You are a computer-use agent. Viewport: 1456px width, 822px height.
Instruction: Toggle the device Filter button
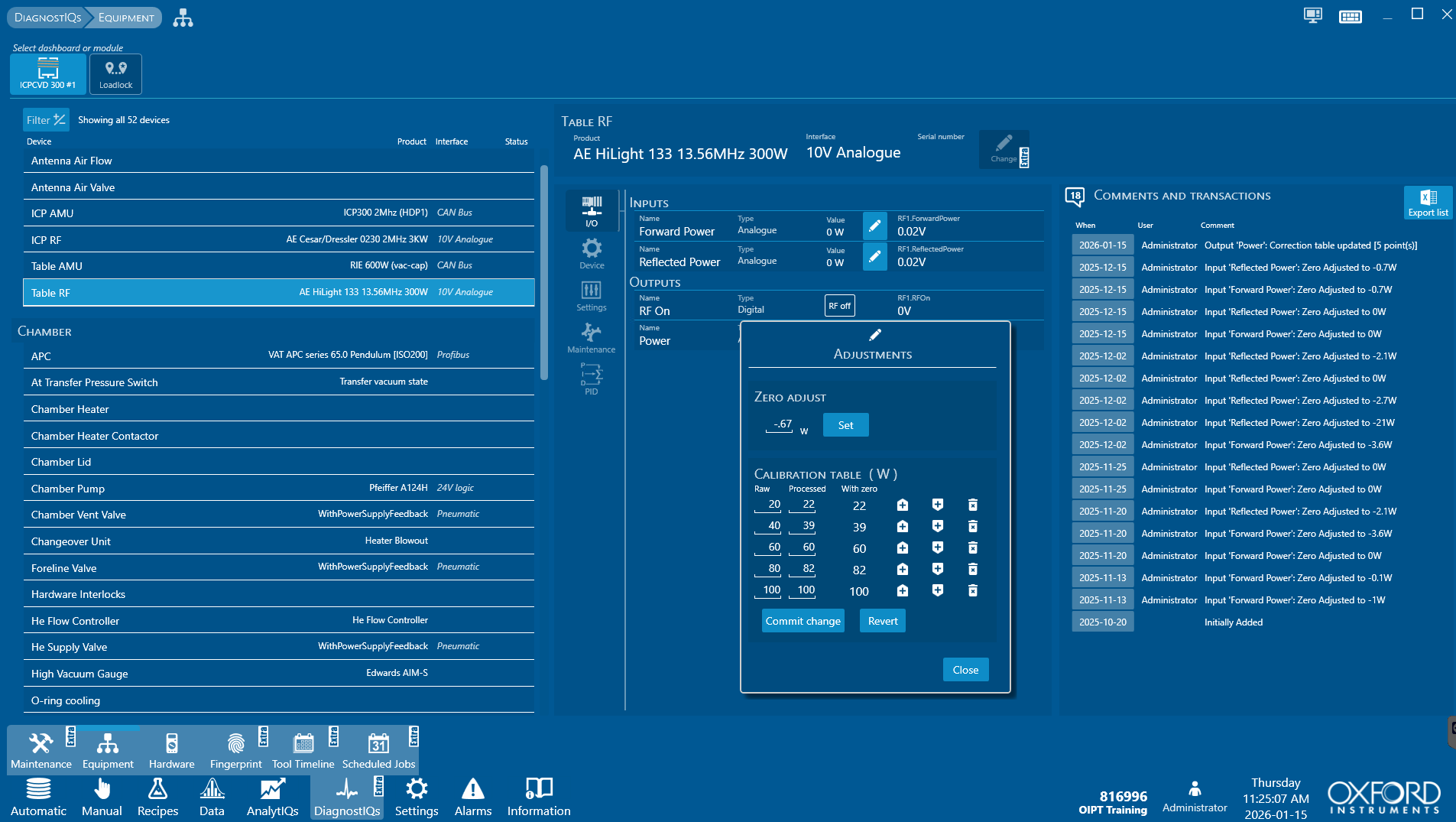45,120
